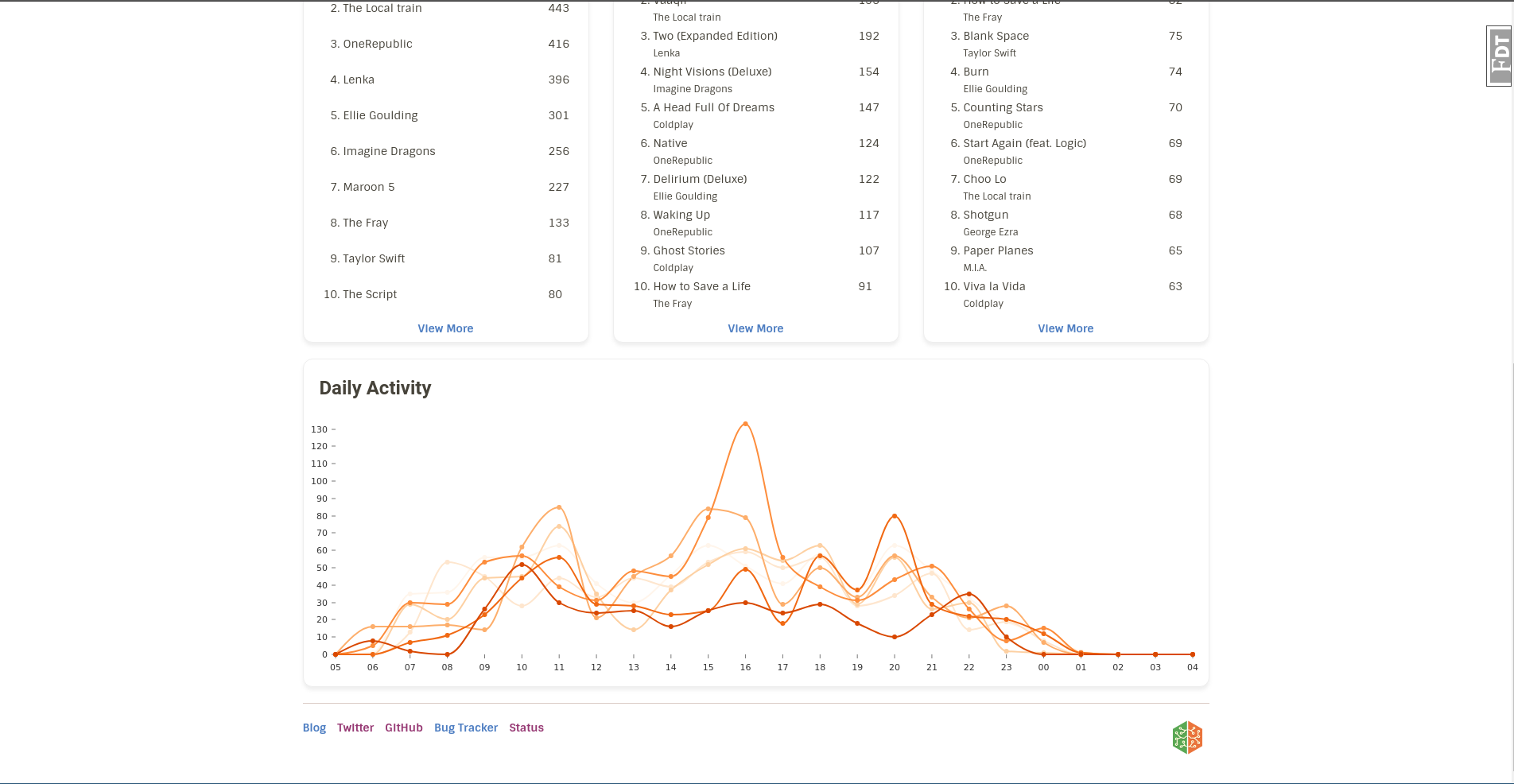Click listen count 443 for The Local train
The image size is (1514, 784).
[559, 8]
